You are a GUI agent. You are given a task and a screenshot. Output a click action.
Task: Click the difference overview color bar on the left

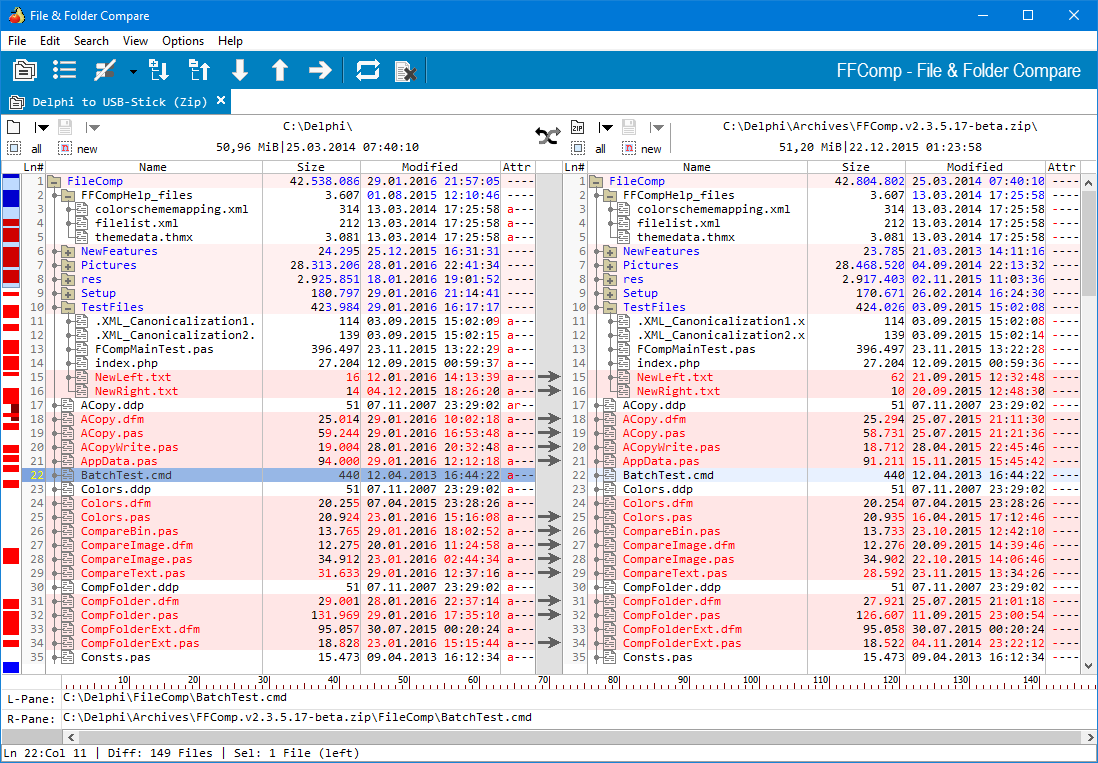[11, 420]
